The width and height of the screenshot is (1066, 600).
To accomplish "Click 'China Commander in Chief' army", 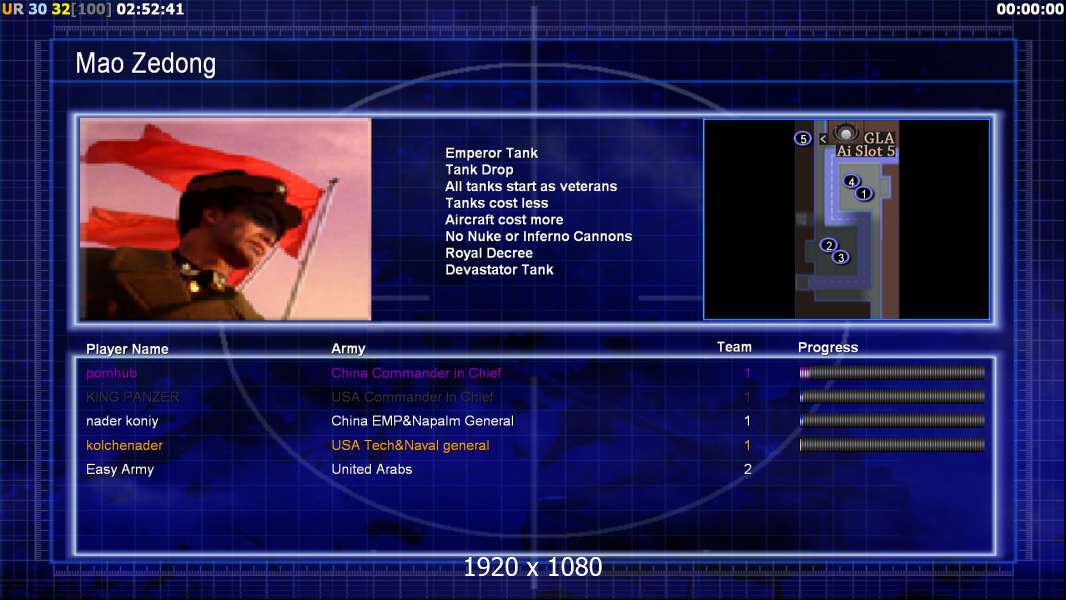I will [416, 373].
